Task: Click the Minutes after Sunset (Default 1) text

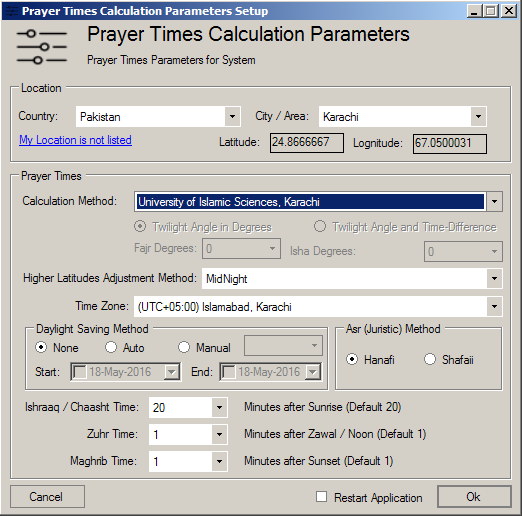Action: (x=319, y=461)
